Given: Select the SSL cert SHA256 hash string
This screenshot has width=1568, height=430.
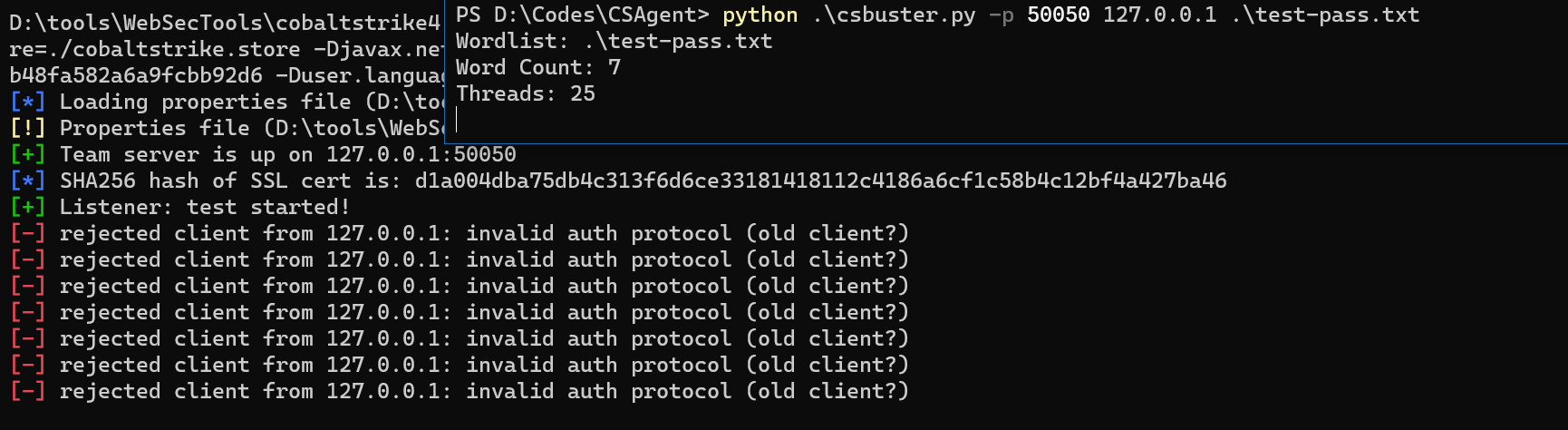Looking at the screenshot, I should pos(820,181).
